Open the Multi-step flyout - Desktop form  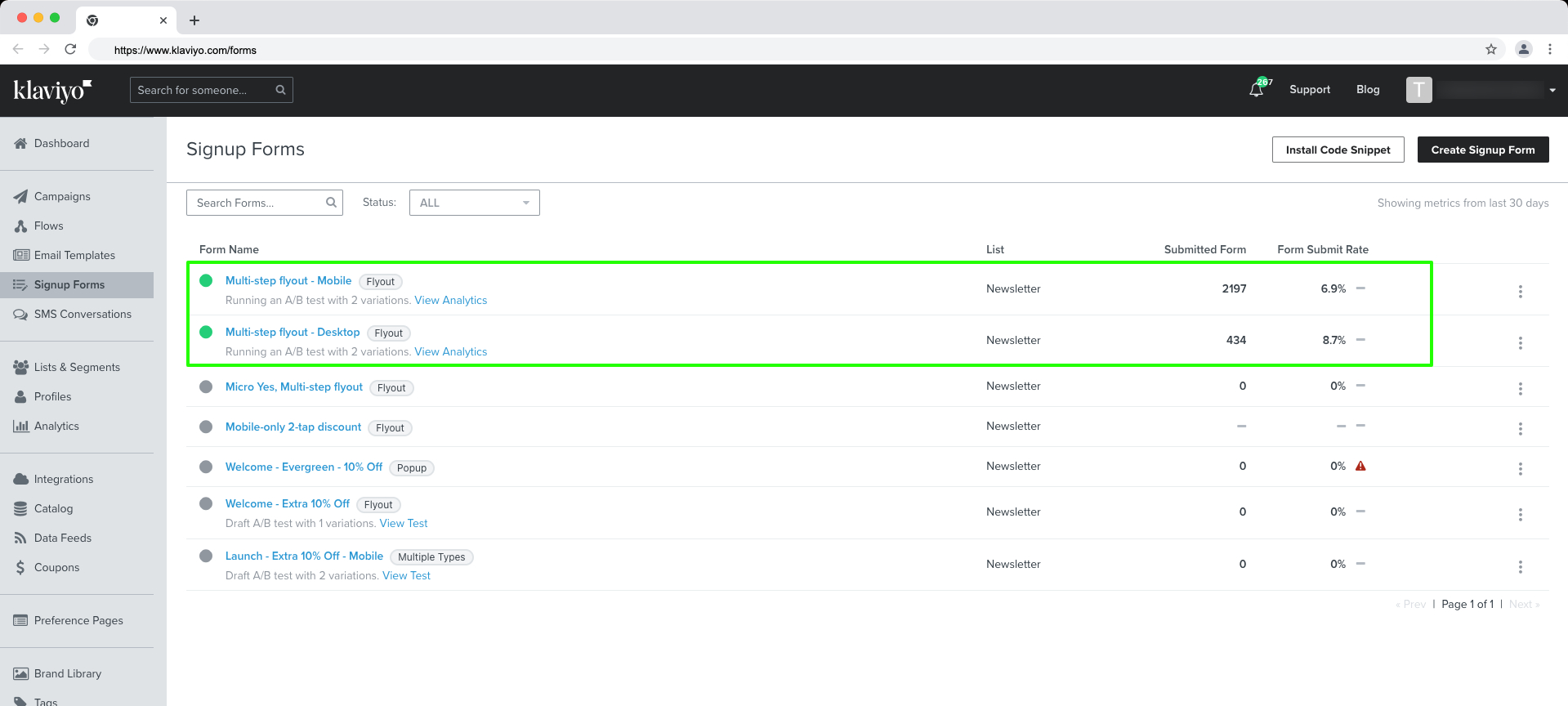293,332
